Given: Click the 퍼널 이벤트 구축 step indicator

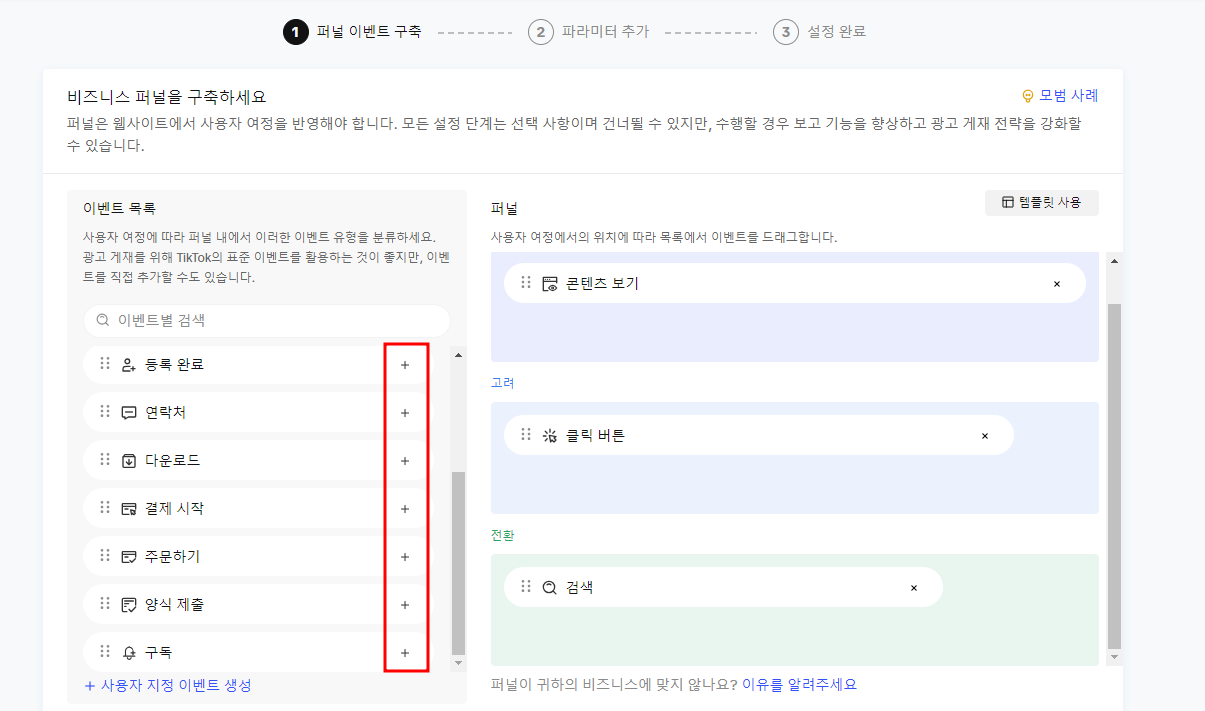Looking at the screenshot, I should click(x=360, y=31).
